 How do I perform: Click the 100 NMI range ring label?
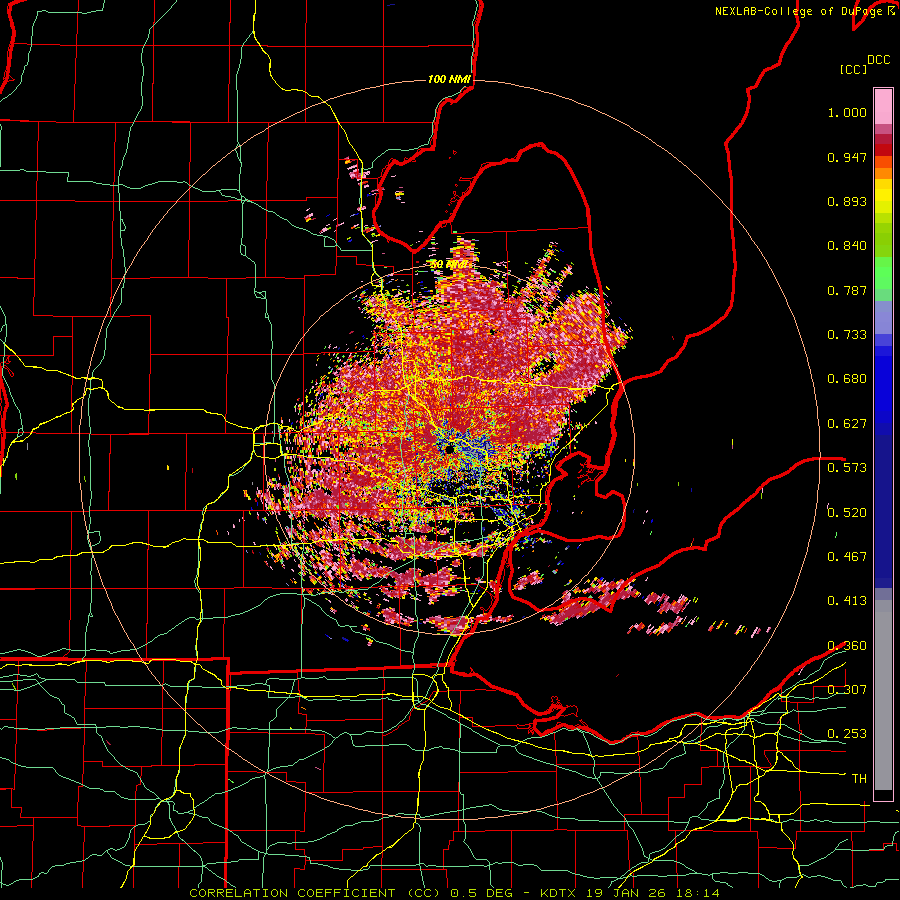pos(449,79)
